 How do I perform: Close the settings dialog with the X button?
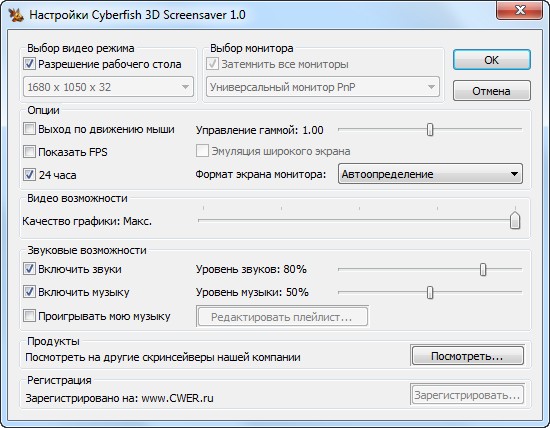[x=519, y=10]
